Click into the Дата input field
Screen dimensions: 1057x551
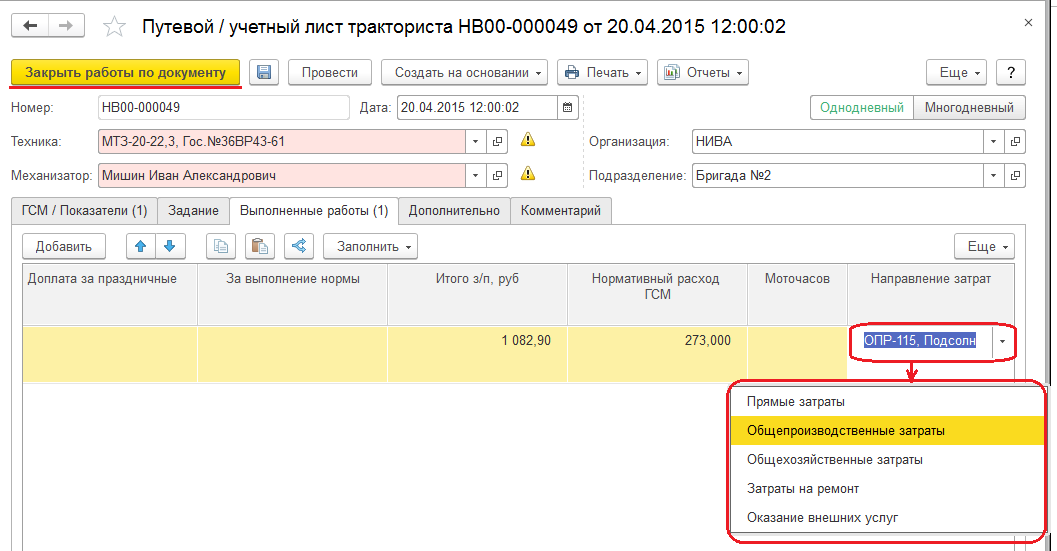tap(477, 107)
